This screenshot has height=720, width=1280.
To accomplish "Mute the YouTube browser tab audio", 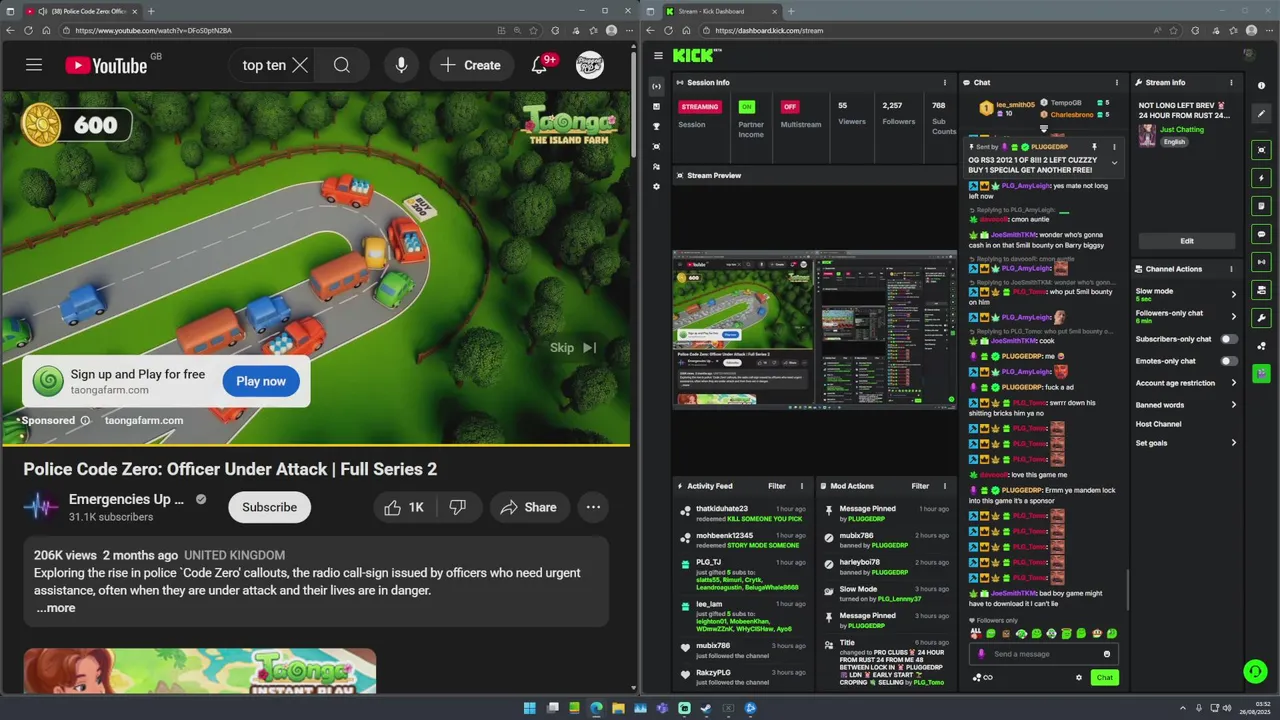I will pos(43,11).
